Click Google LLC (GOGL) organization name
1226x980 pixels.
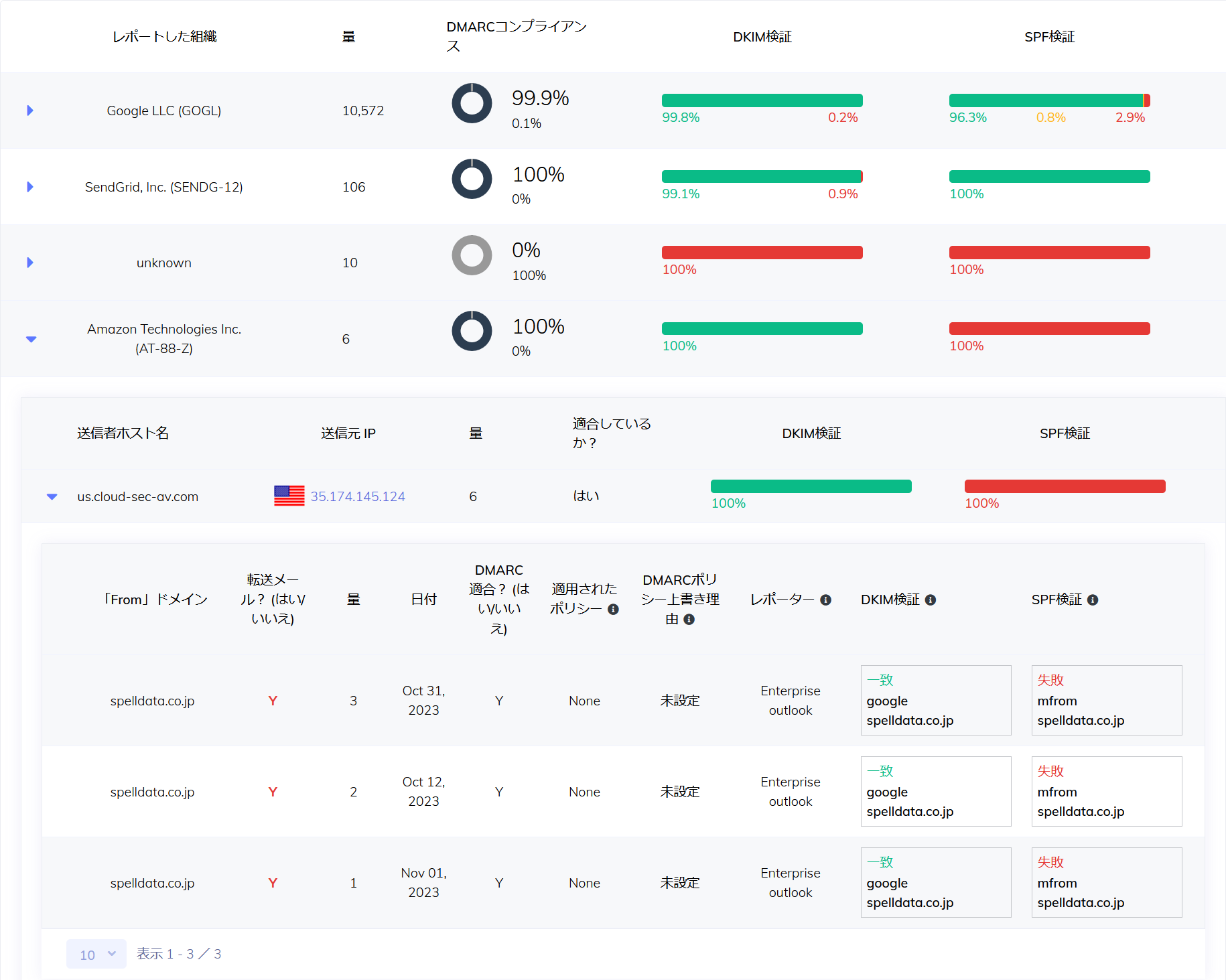pyautogui.click(x=164, y=111)
